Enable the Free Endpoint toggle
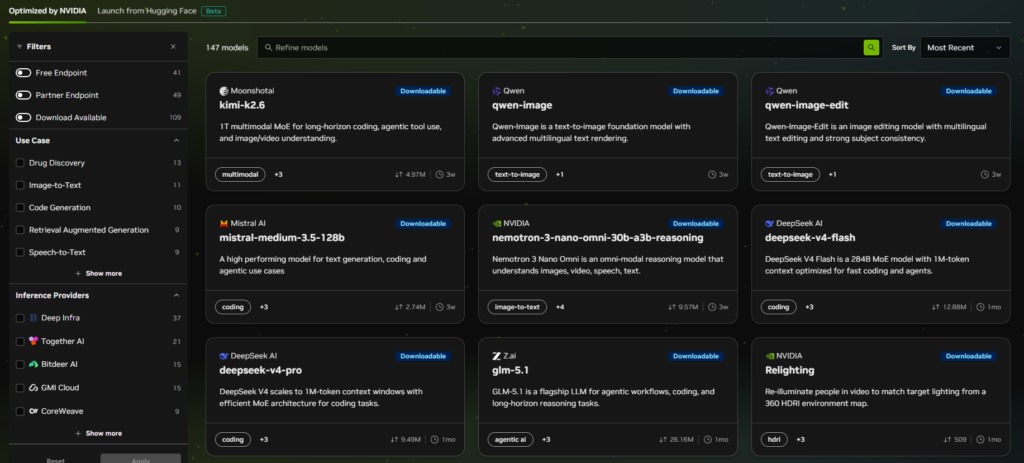Viewport: 1024px width, 463px height. click(24, 72)
